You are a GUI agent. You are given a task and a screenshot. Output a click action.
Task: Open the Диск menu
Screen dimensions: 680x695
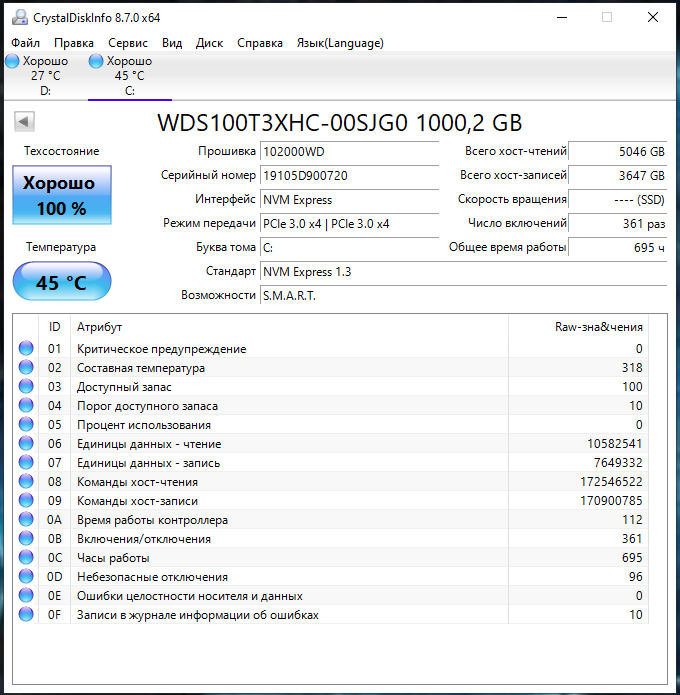(x=209, y=43)
